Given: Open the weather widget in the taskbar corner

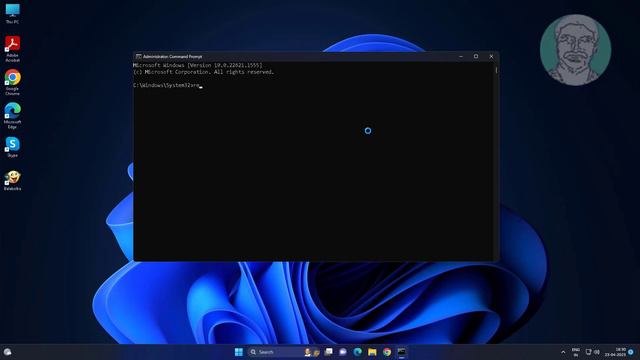Looking at the screenshot, I should coord(7,352).
